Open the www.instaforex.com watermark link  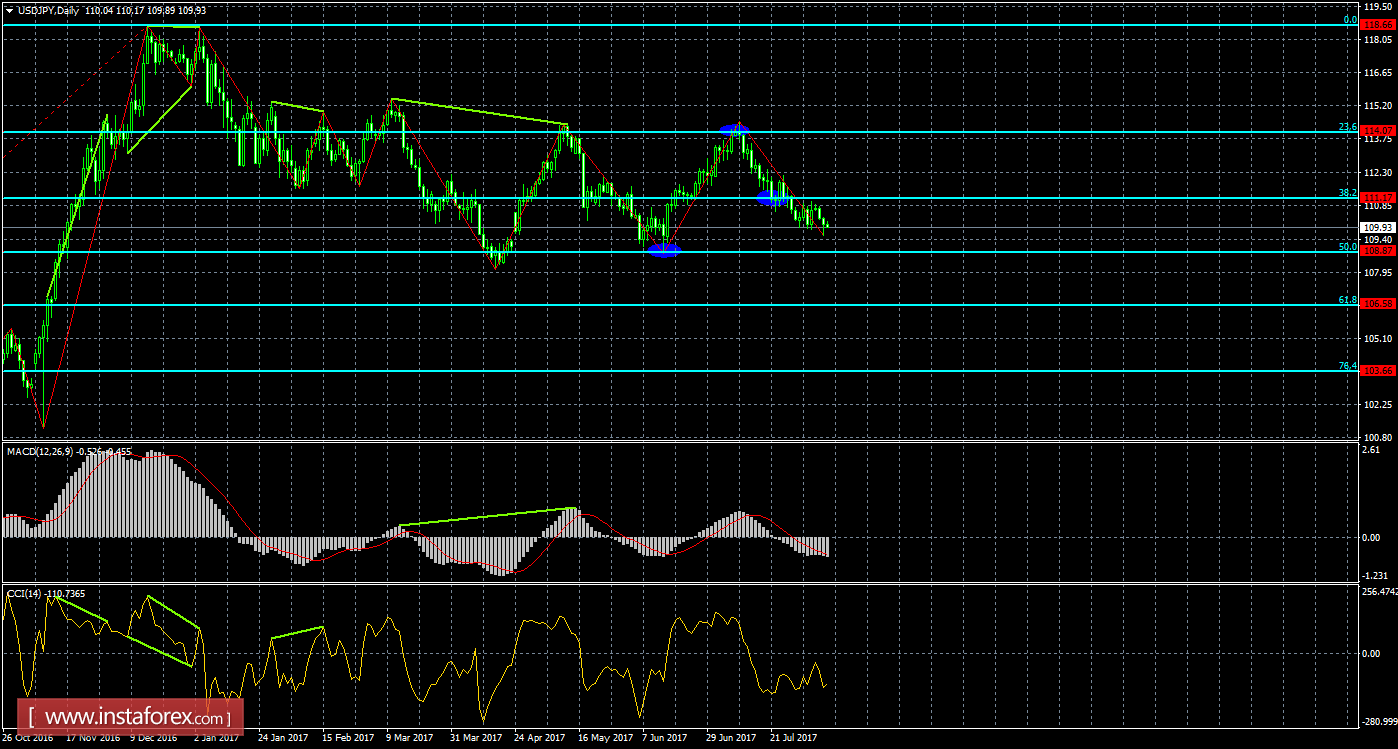pyautogui.click(x=131, y=717)
